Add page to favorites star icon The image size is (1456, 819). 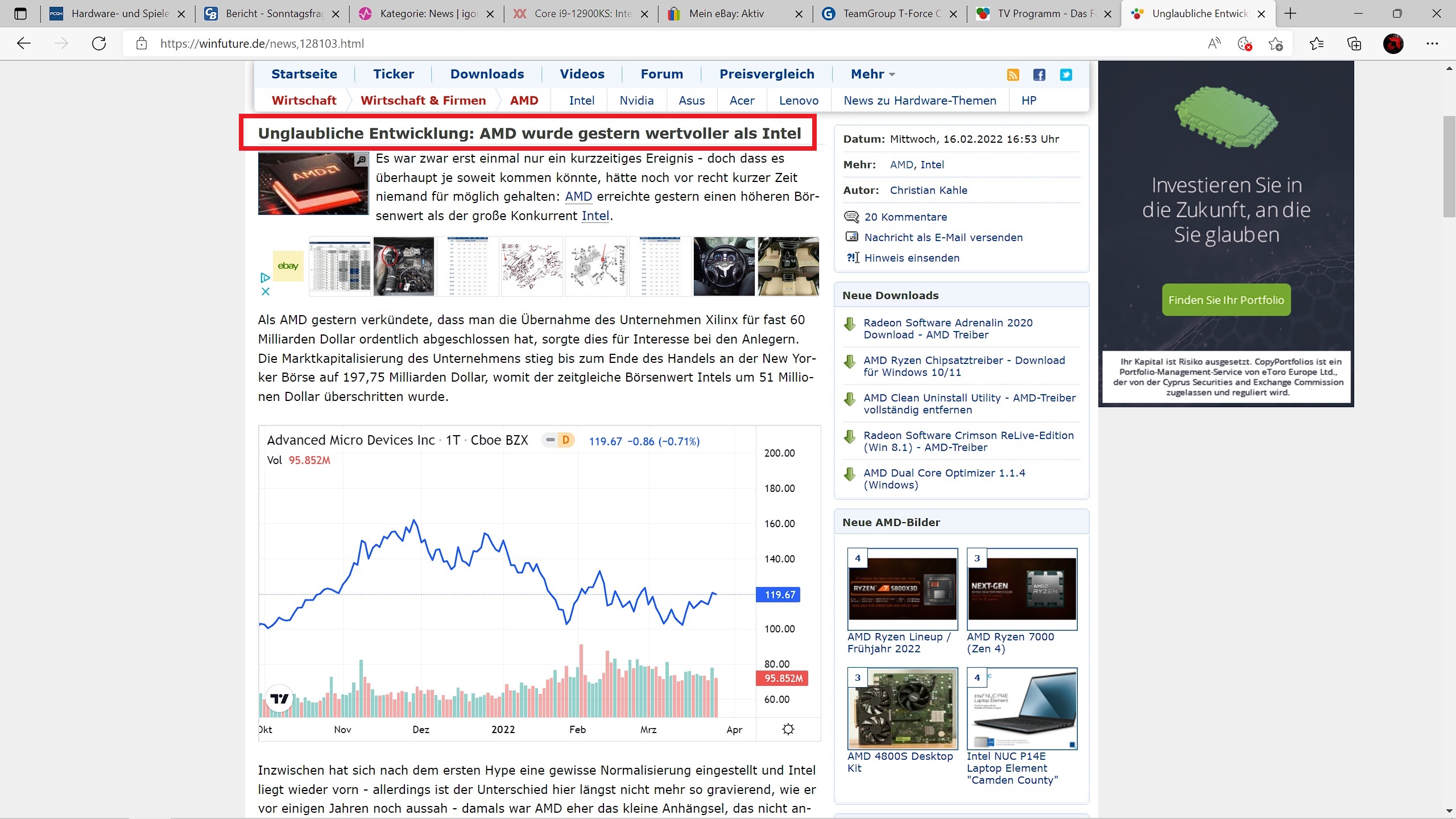[1276, 43]
